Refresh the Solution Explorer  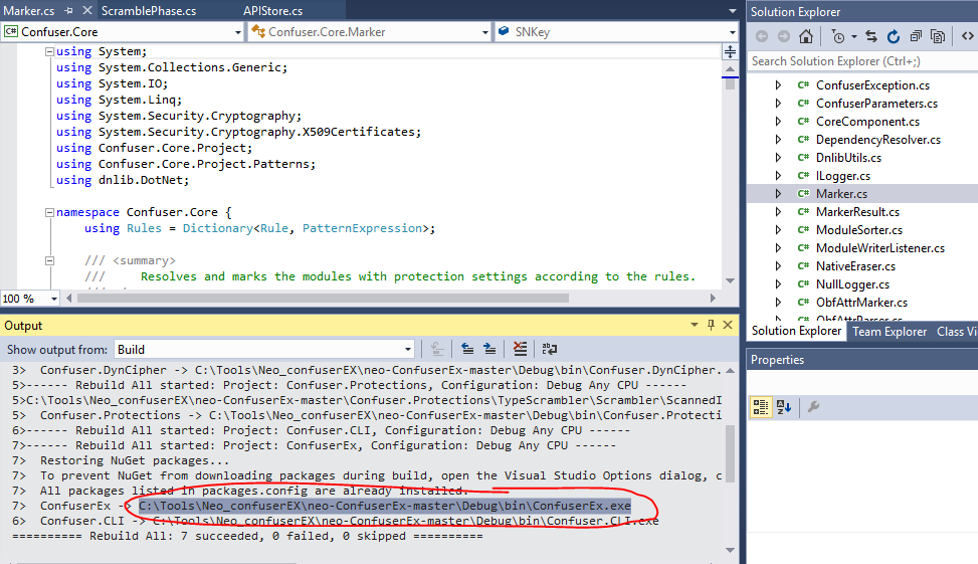(x=893, y=37)
